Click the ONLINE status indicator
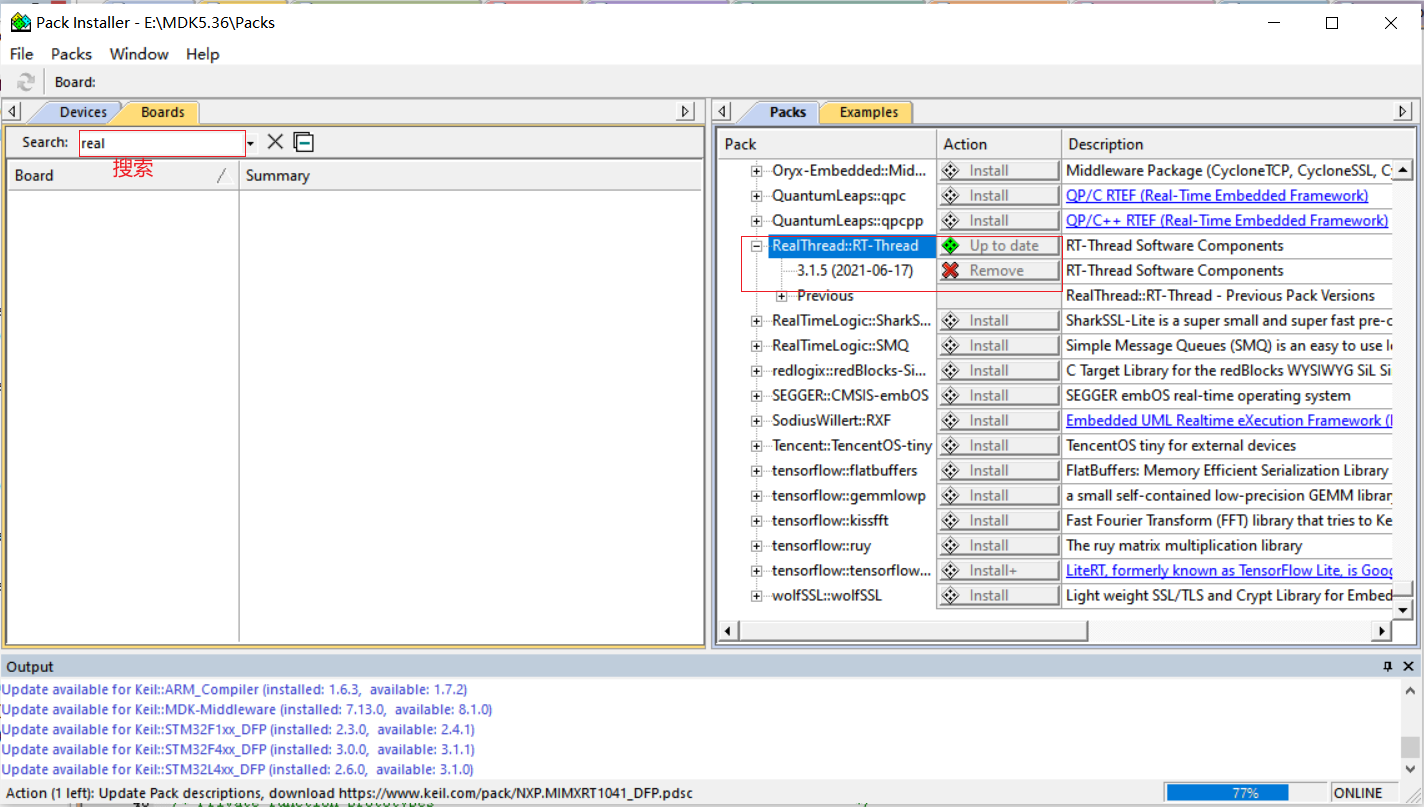Image resolution: width=1424 pixels, height=807 pixels. tap(1358, 792)
